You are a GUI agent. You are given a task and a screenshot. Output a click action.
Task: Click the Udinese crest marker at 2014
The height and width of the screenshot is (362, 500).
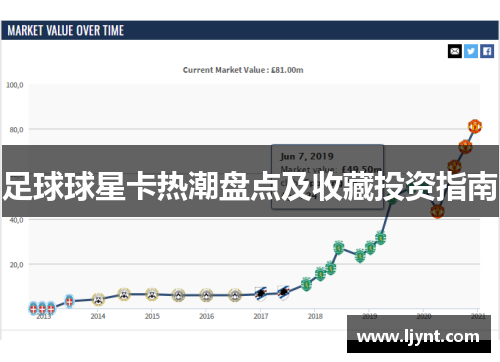tap(98, 299)
